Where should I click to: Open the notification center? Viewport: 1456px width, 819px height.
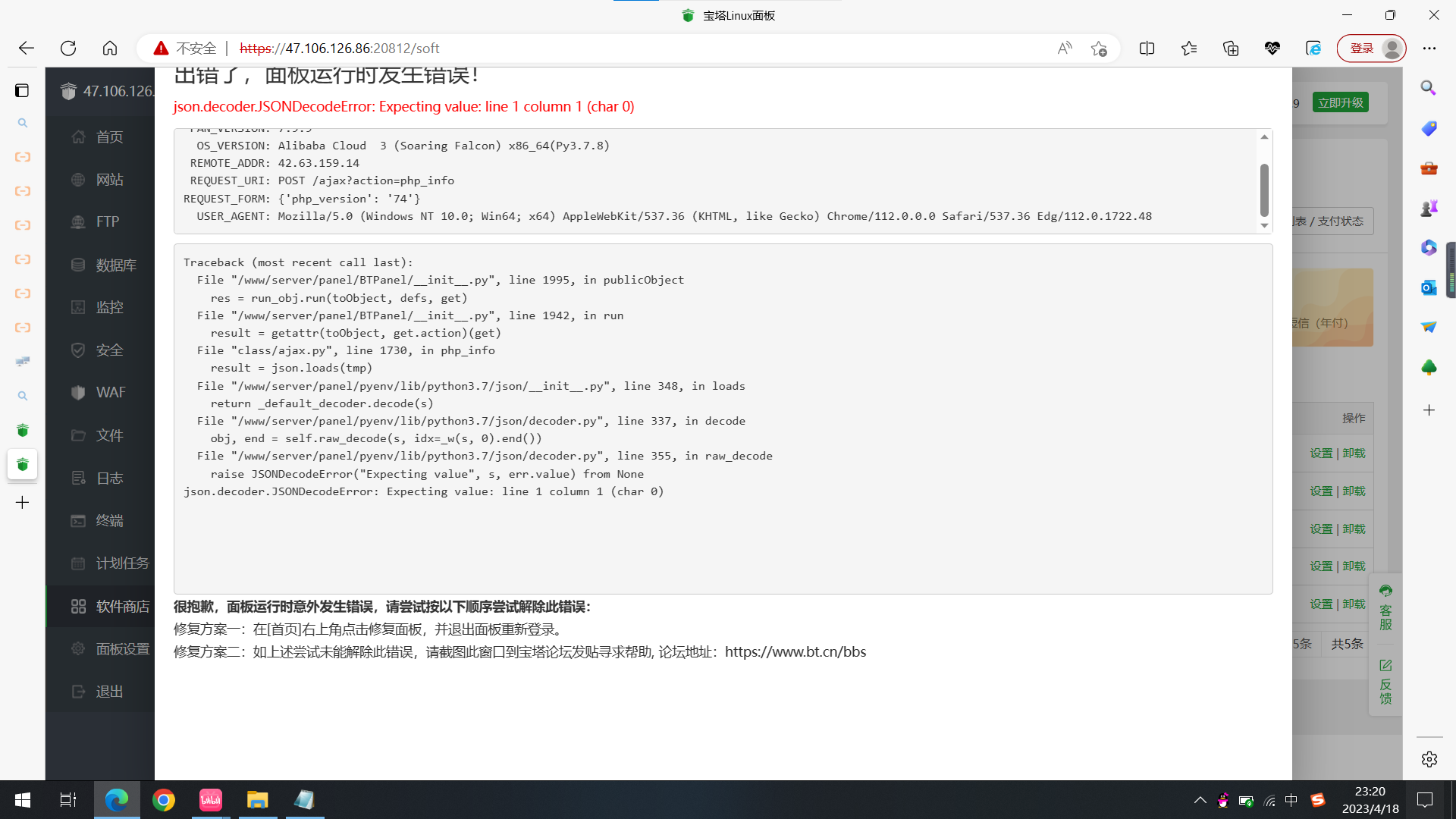tap(1425, 800)
